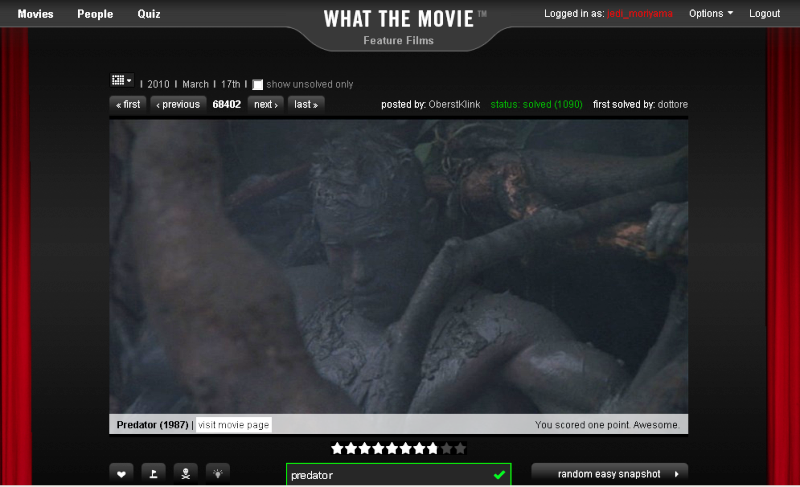
Task: Click the skull and crossbones icon
Action: point(186,474)
